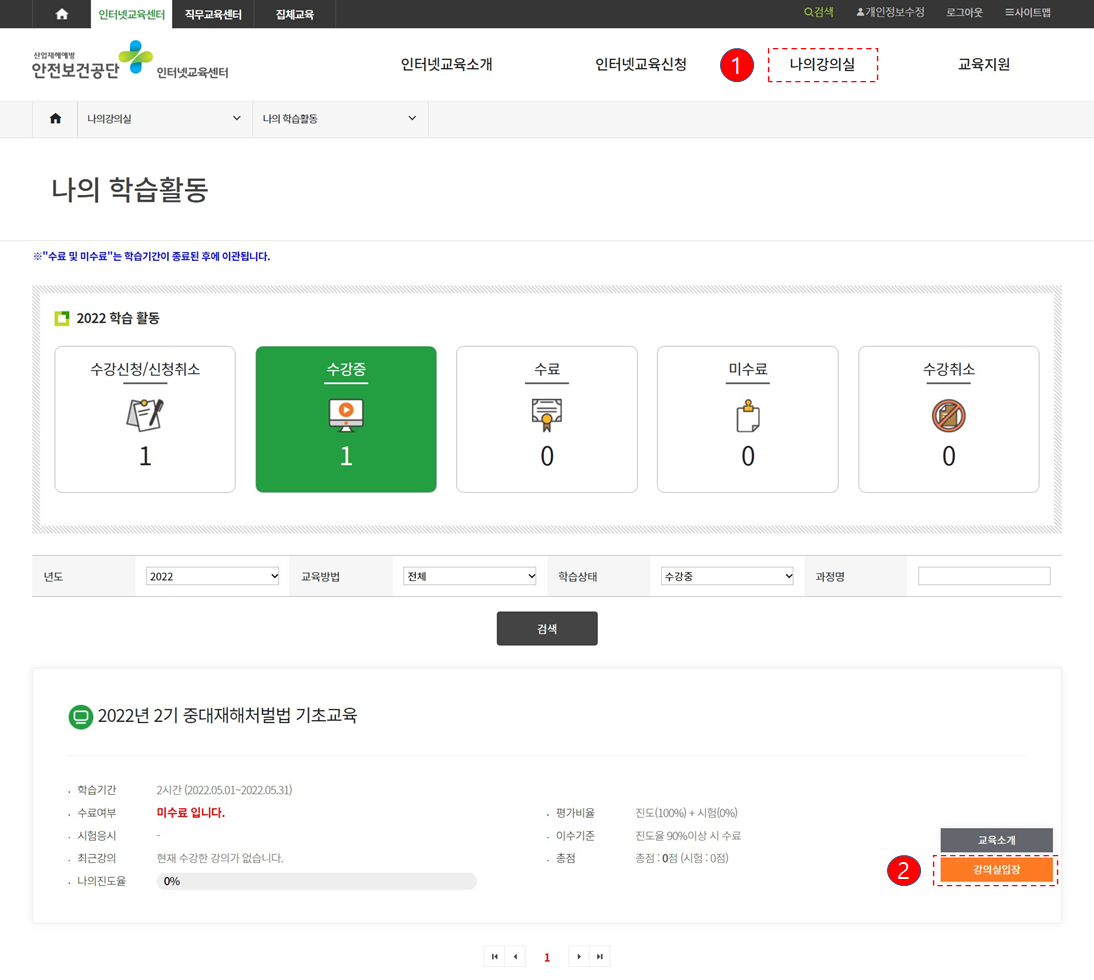Open the 년도 year dropdown showing 2022
1094x980 pixels.
click(212, 575)
